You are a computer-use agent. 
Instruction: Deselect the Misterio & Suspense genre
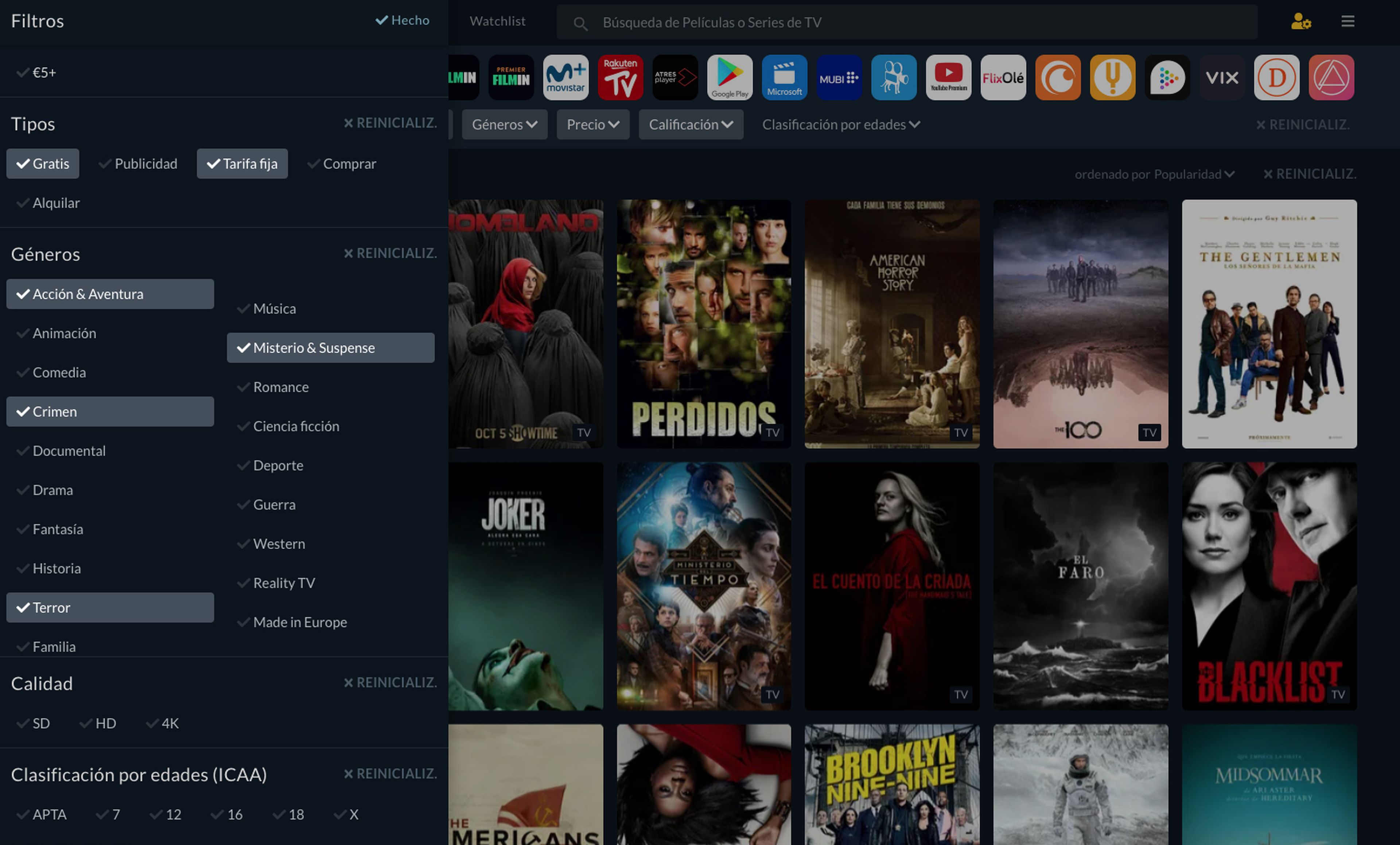pyautogui.click(x=331, y=348)
